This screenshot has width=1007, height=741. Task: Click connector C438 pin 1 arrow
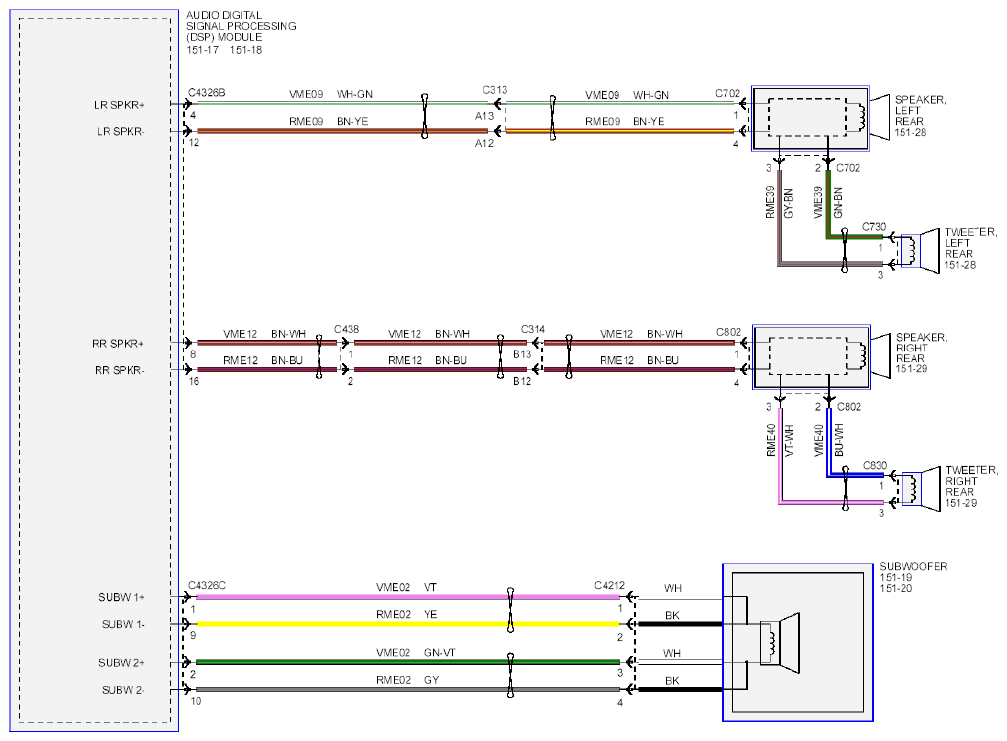point(346,343)
